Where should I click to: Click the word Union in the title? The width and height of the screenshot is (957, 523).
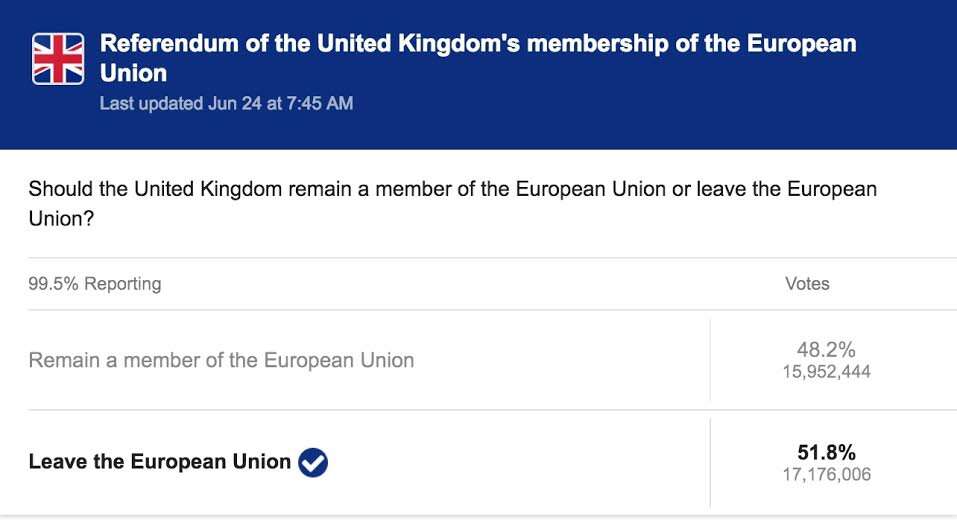coord(133,74)
